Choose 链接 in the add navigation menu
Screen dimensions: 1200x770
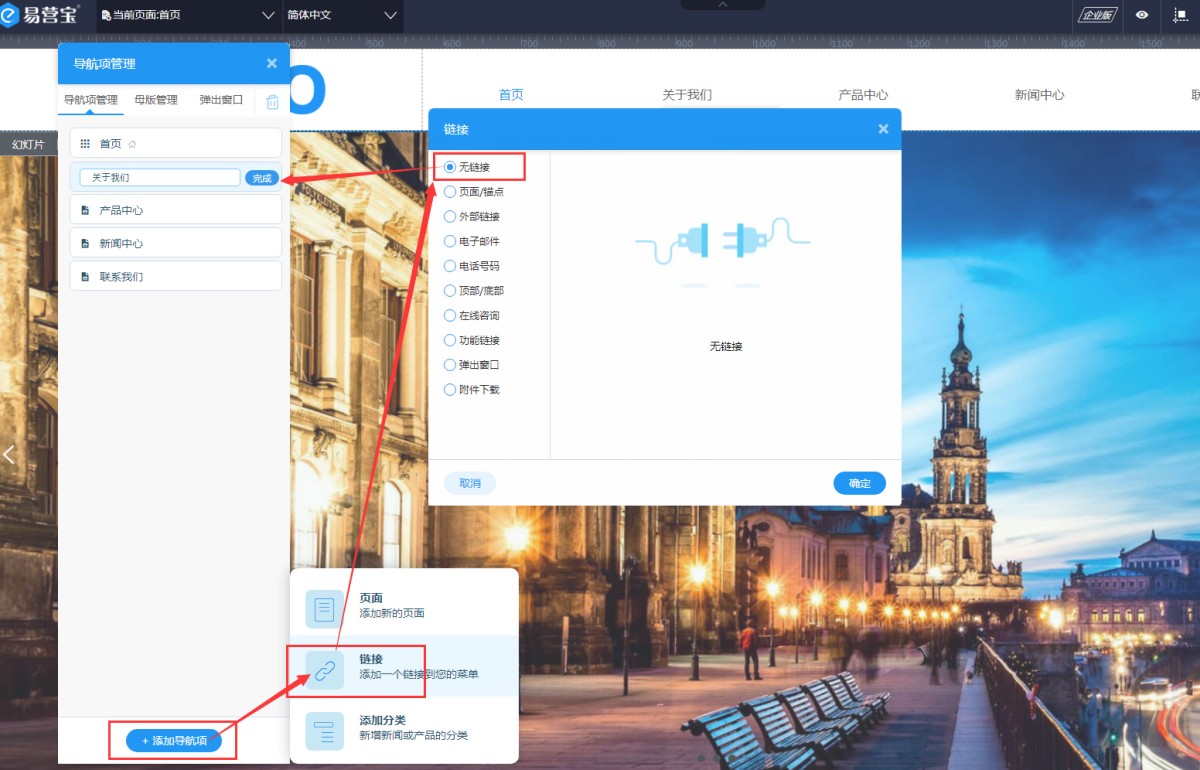coord(404,667)
